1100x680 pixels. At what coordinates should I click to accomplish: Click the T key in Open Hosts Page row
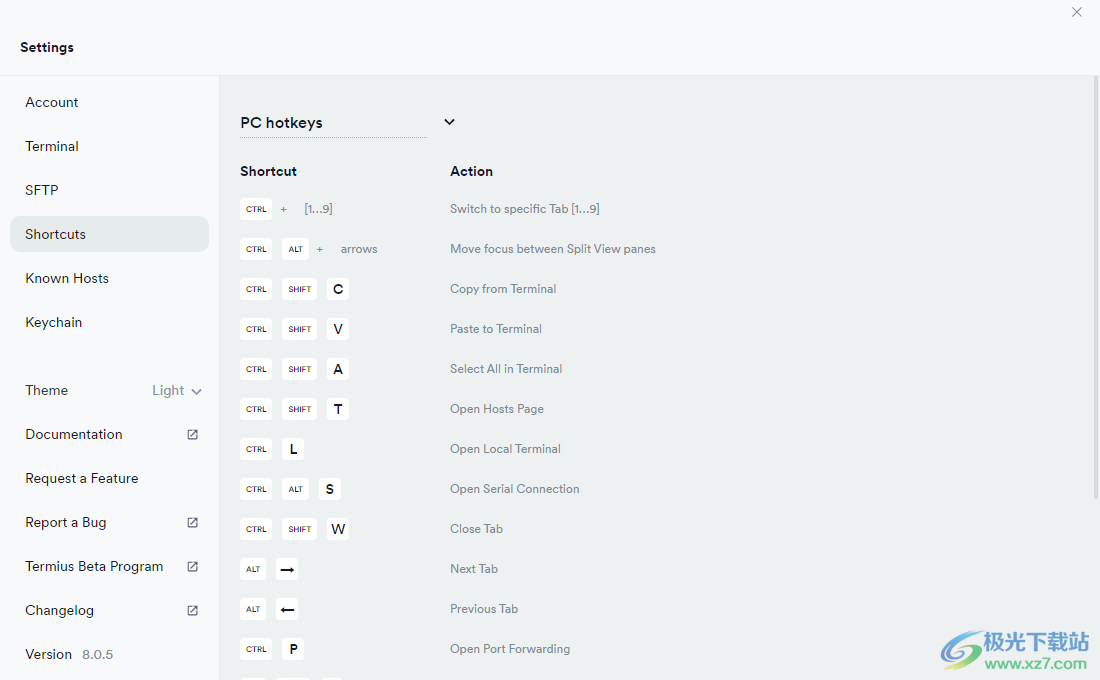pyautogui.click(x=338, y=409)
